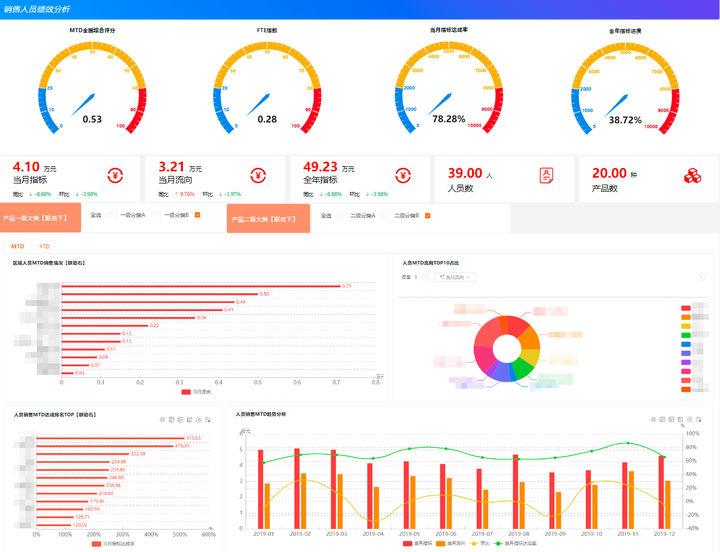Click the right arrow in the TOP10 pie panel
720x552 pixels.
coord(701,276)
